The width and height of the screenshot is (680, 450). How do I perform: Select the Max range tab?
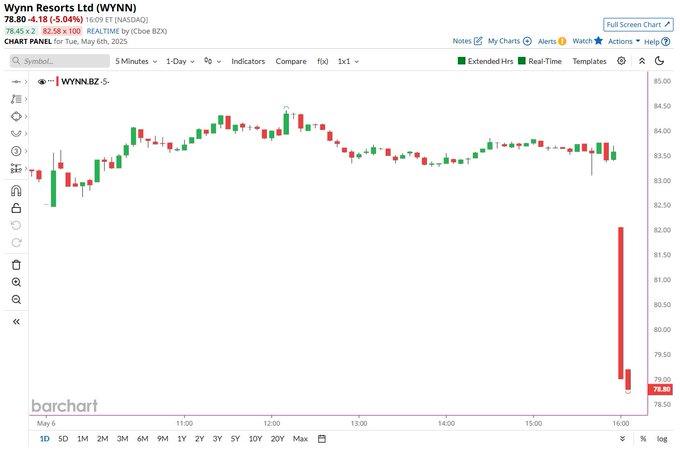300,439
